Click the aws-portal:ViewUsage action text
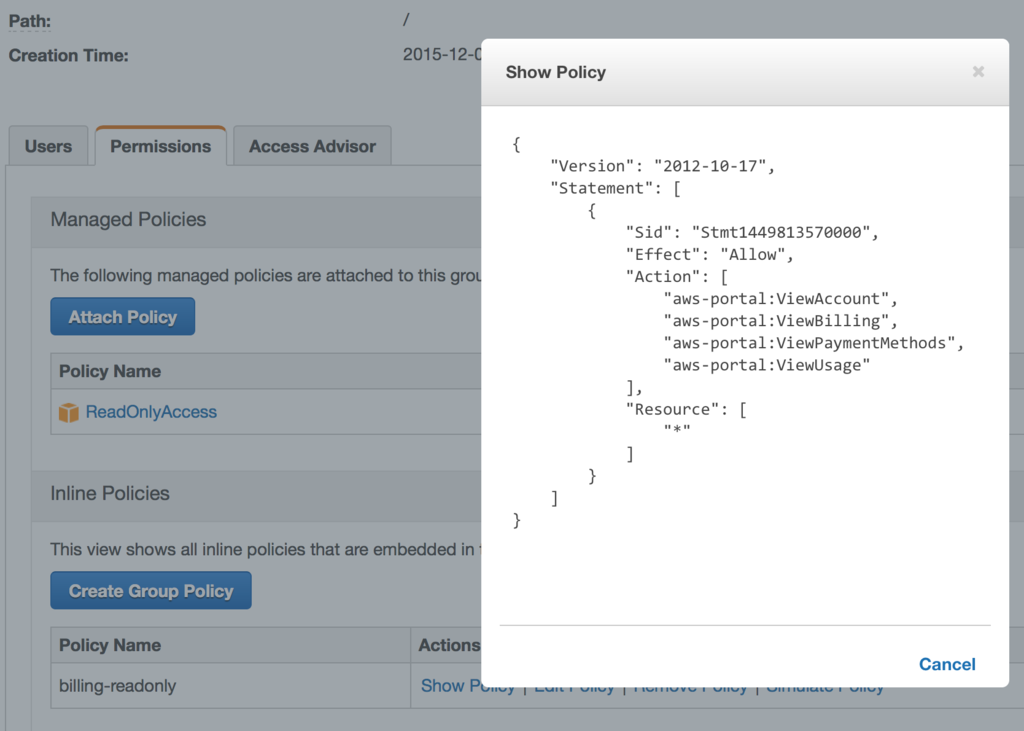 767,366
